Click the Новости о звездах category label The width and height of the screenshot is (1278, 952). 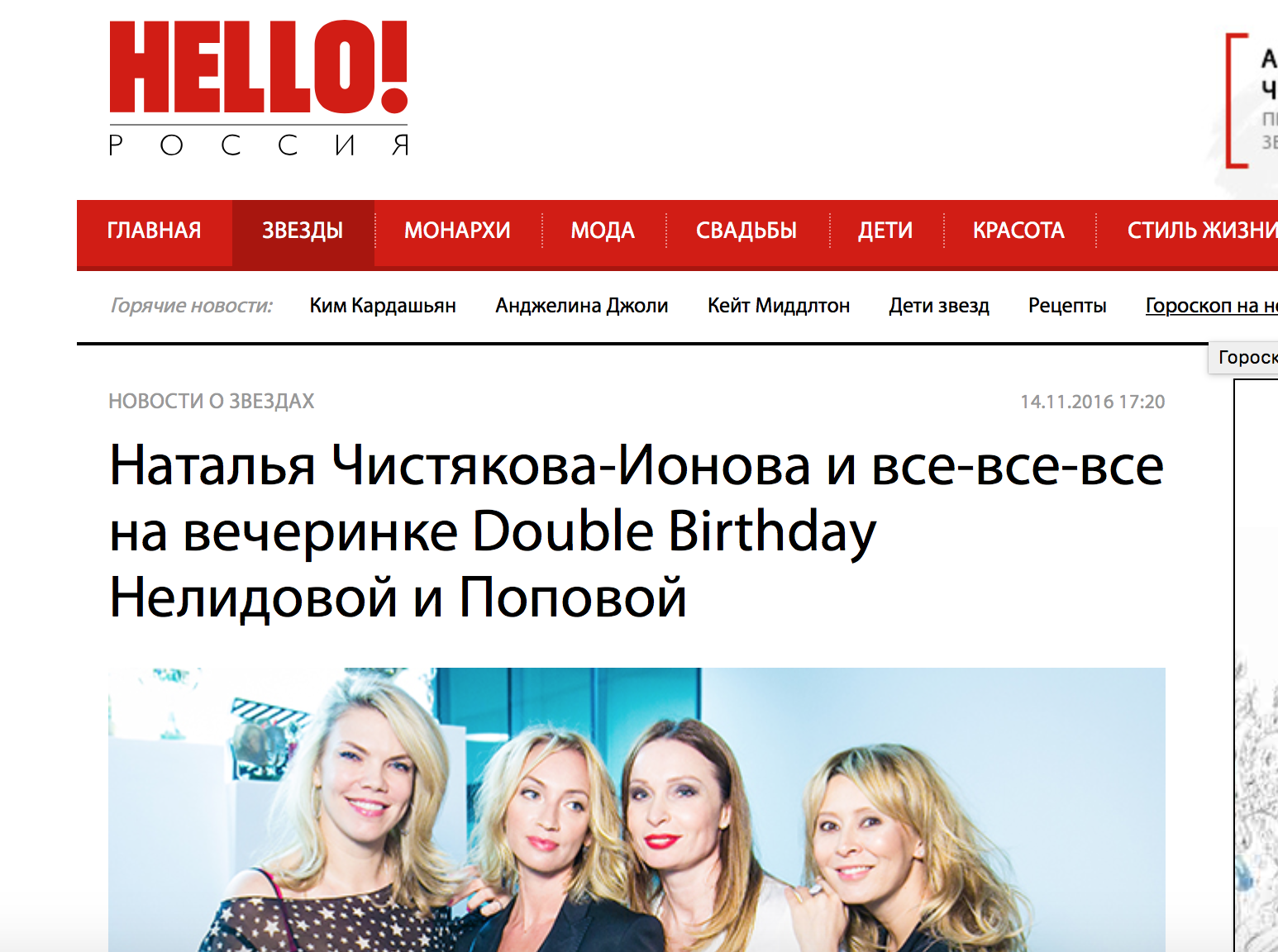(x=212, y=402)
